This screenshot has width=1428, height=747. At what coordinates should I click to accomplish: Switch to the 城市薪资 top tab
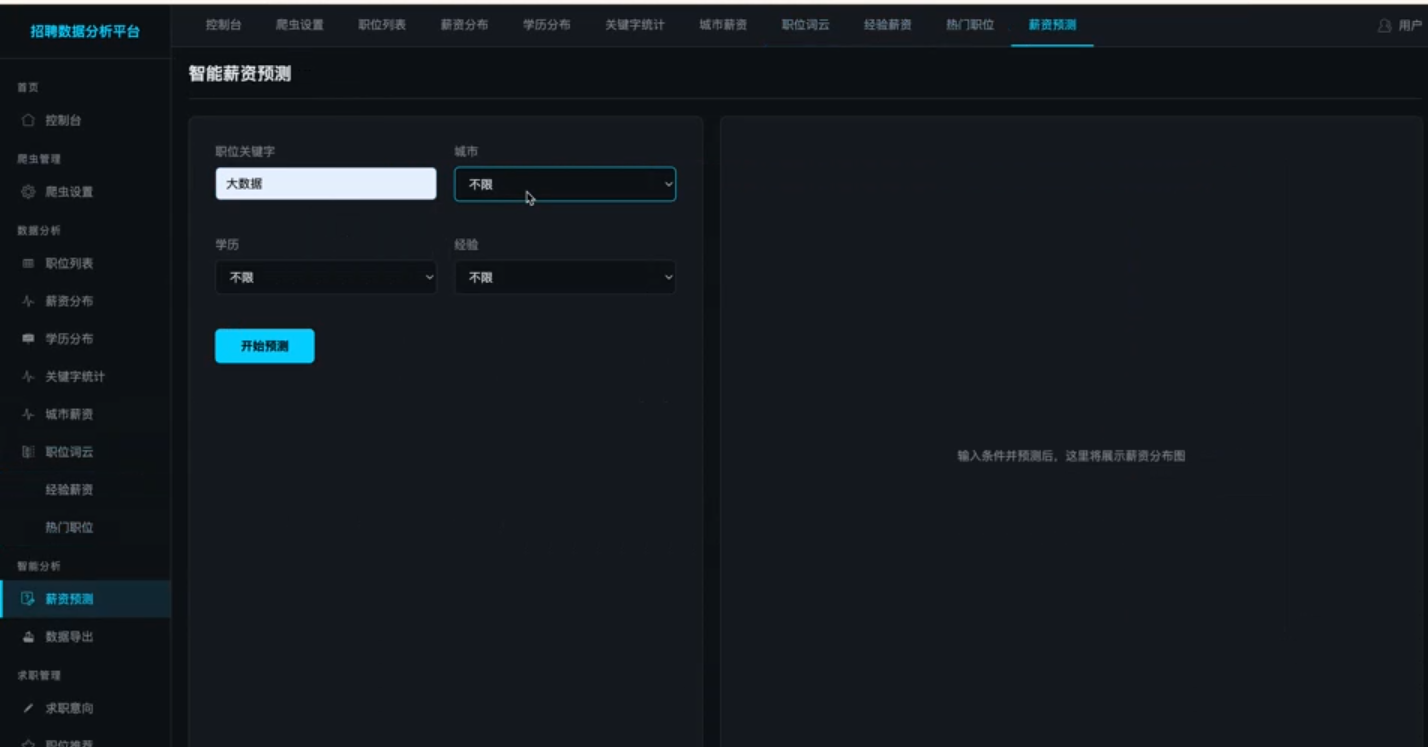tap(723, 25)
